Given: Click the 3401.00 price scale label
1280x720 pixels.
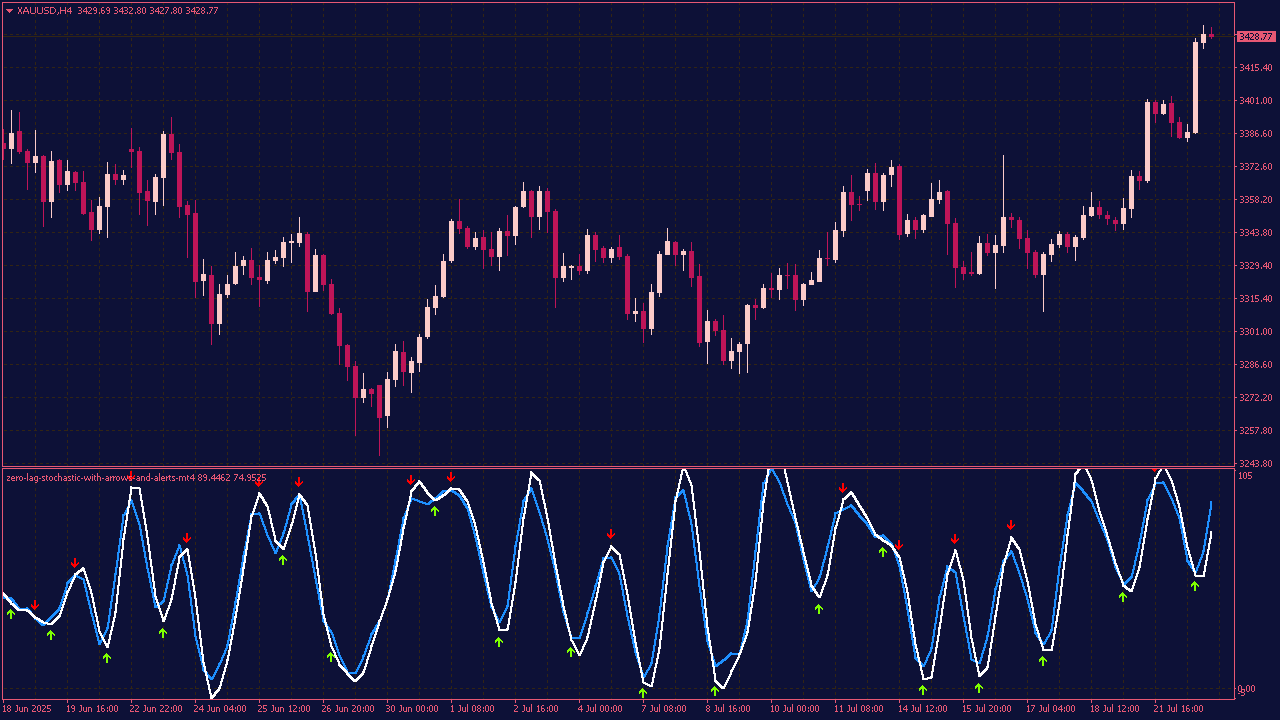Looking at the screenshot, I should 1255,101.
